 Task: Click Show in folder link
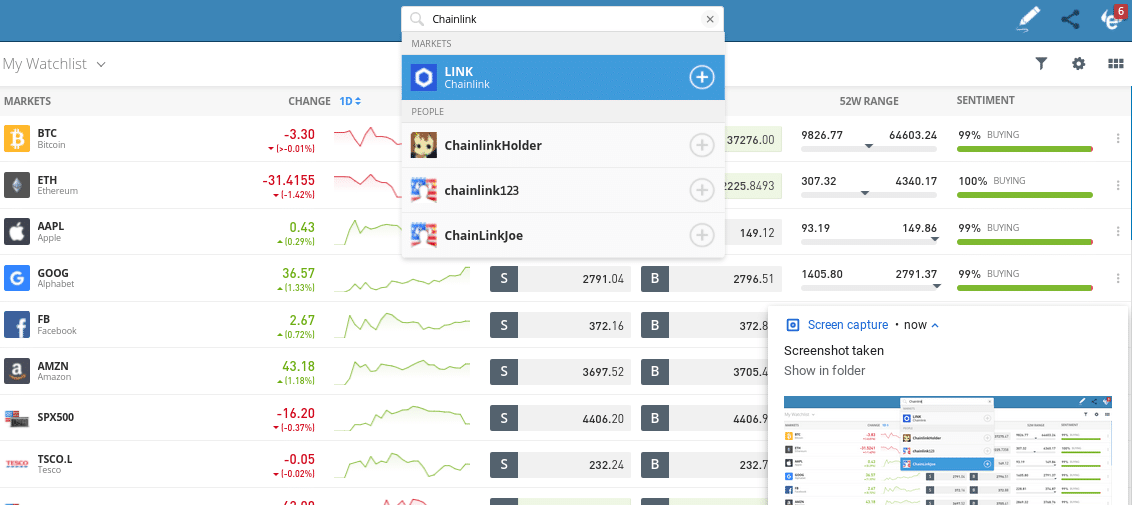pos(824,371)
